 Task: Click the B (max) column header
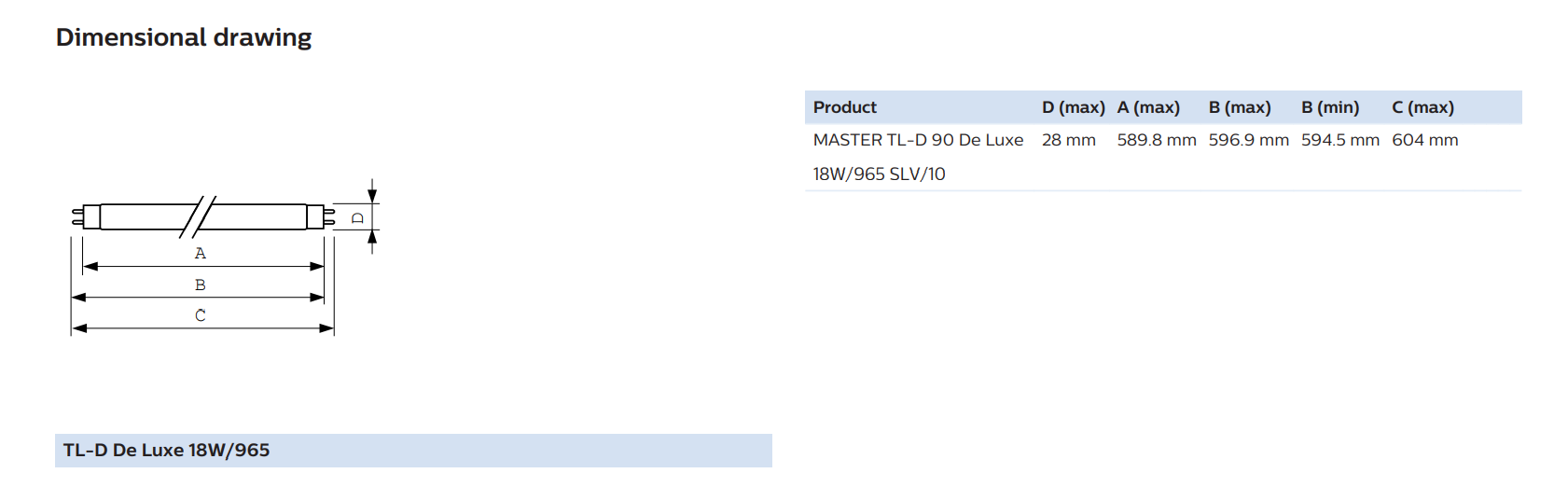(1240, 107)
